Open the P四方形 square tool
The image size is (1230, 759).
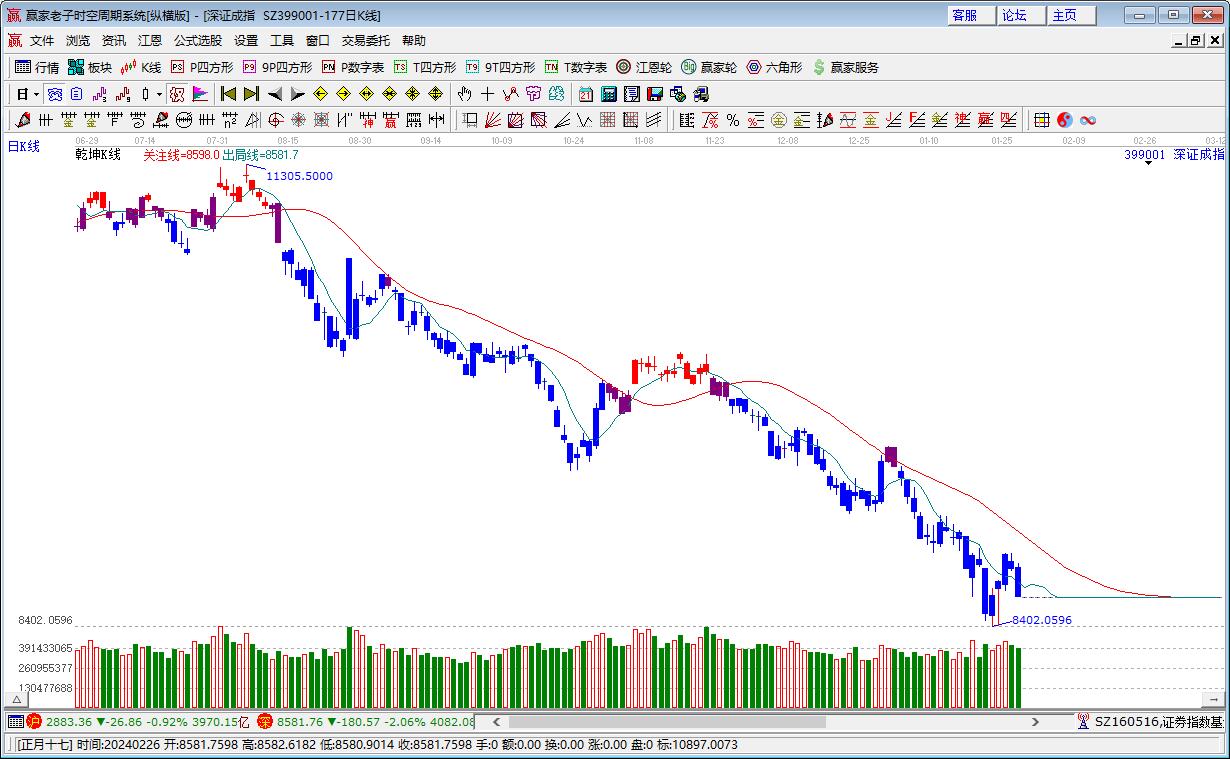tap(202, 67)
